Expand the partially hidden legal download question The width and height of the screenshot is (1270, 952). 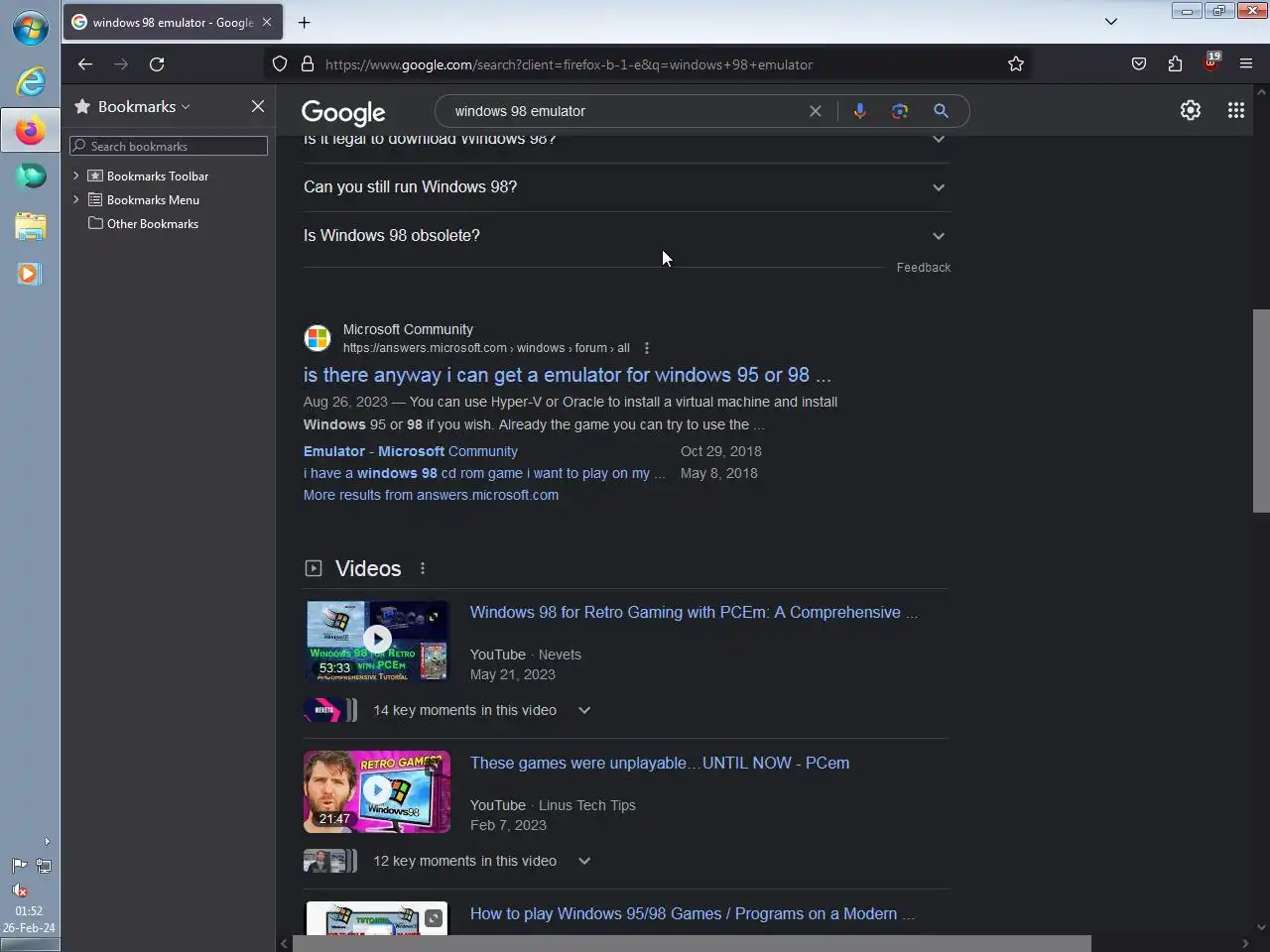[x=626, y=141]
